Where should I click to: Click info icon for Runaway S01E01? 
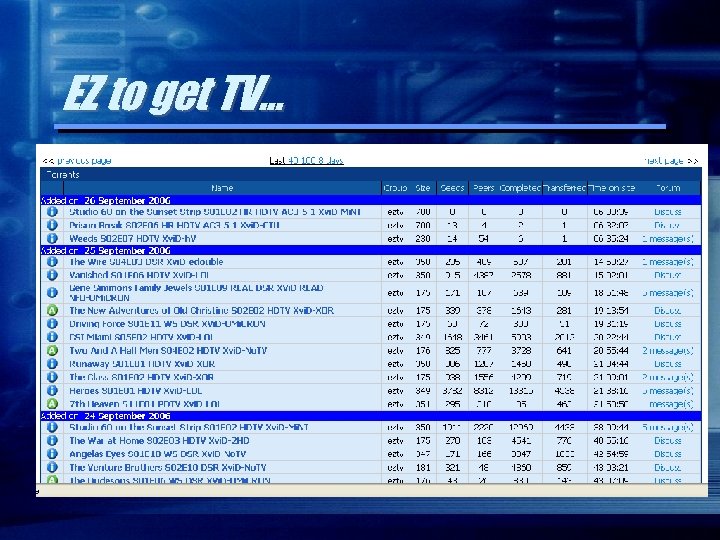[x=52, y=364]
